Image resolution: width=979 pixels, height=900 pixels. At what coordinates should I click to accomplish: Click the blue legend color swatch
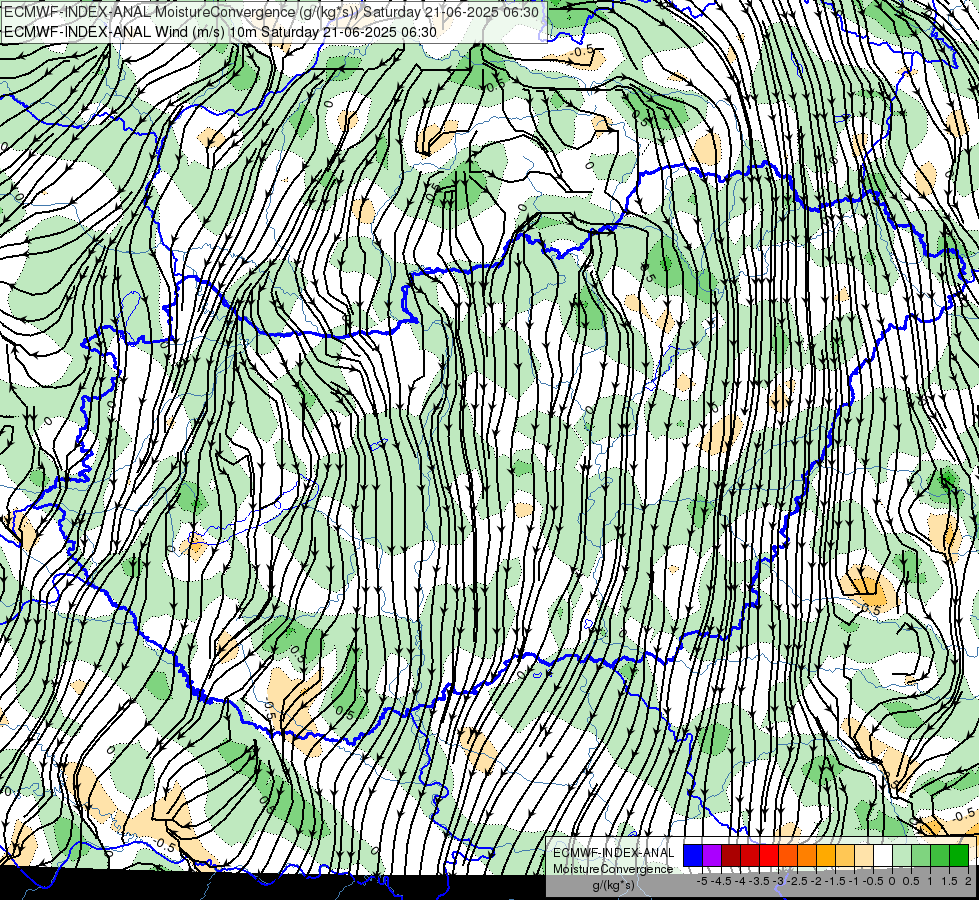(x=693, y=855)
